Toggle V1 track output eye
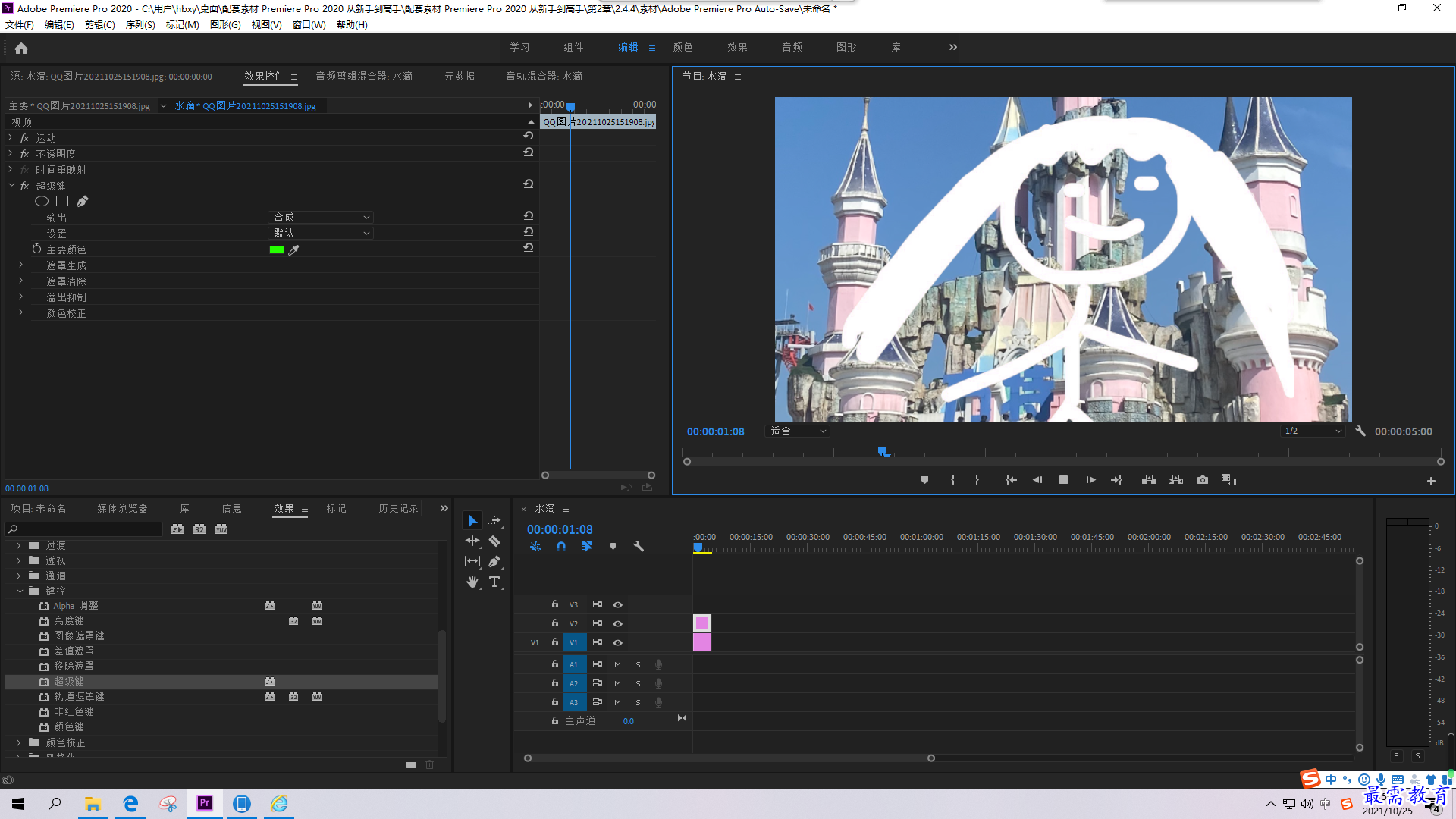The image size is (1456, 819). pyautogui.click(x=618, y=642)
